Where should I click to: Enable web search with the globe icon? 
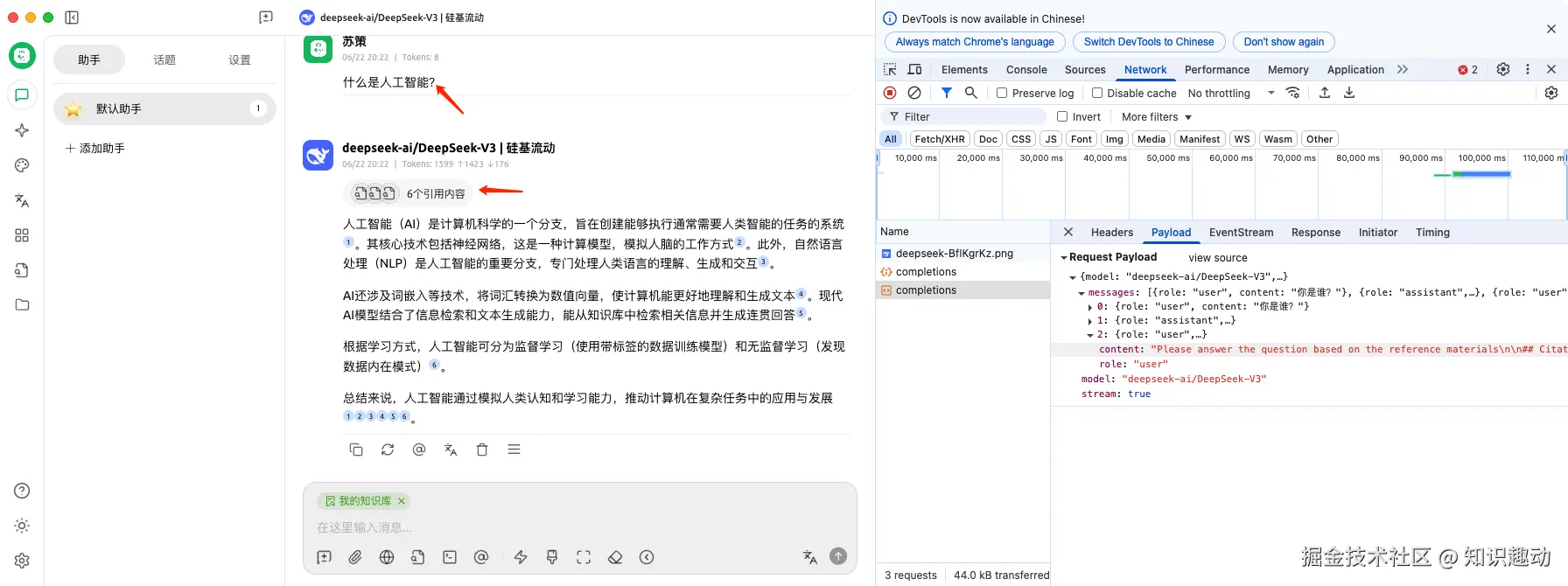pos(387,557)
